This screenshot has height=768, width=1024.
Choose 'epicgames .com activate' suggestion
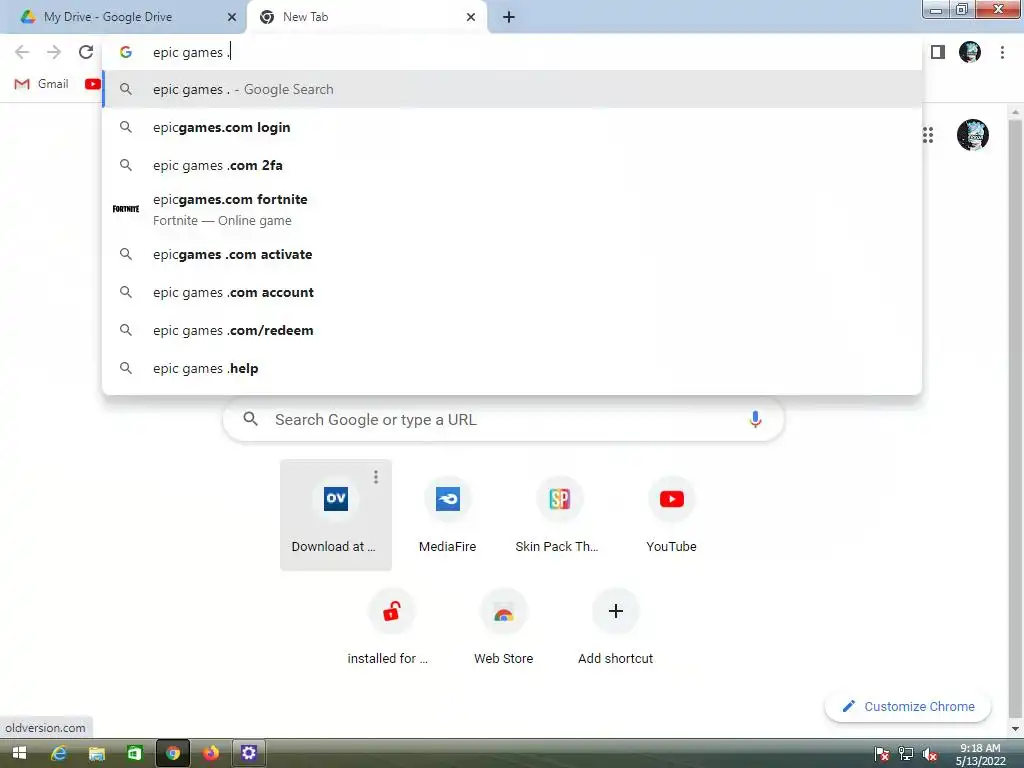coord(512,255)
